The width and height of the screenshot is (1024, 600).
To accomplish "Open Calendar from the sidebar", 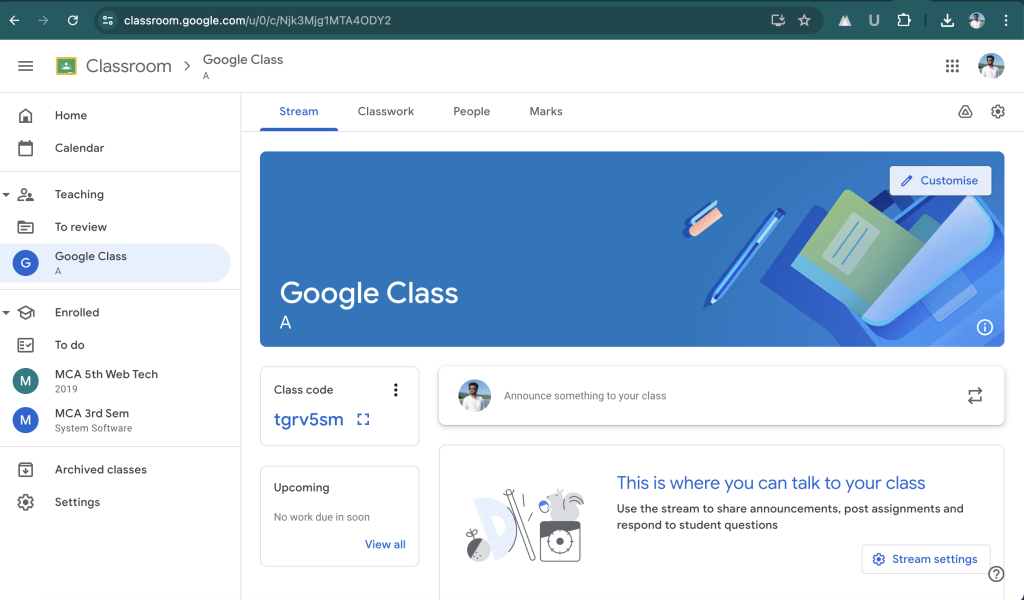I will click(80, 147).
